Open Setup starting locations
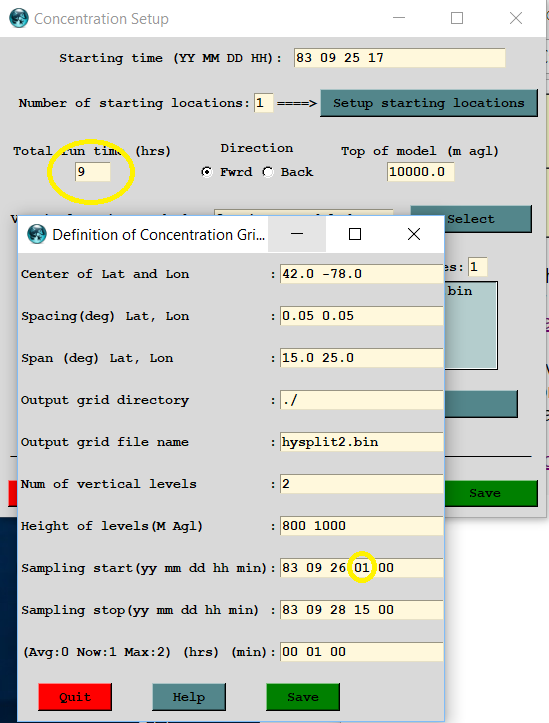 pos(429,103)
